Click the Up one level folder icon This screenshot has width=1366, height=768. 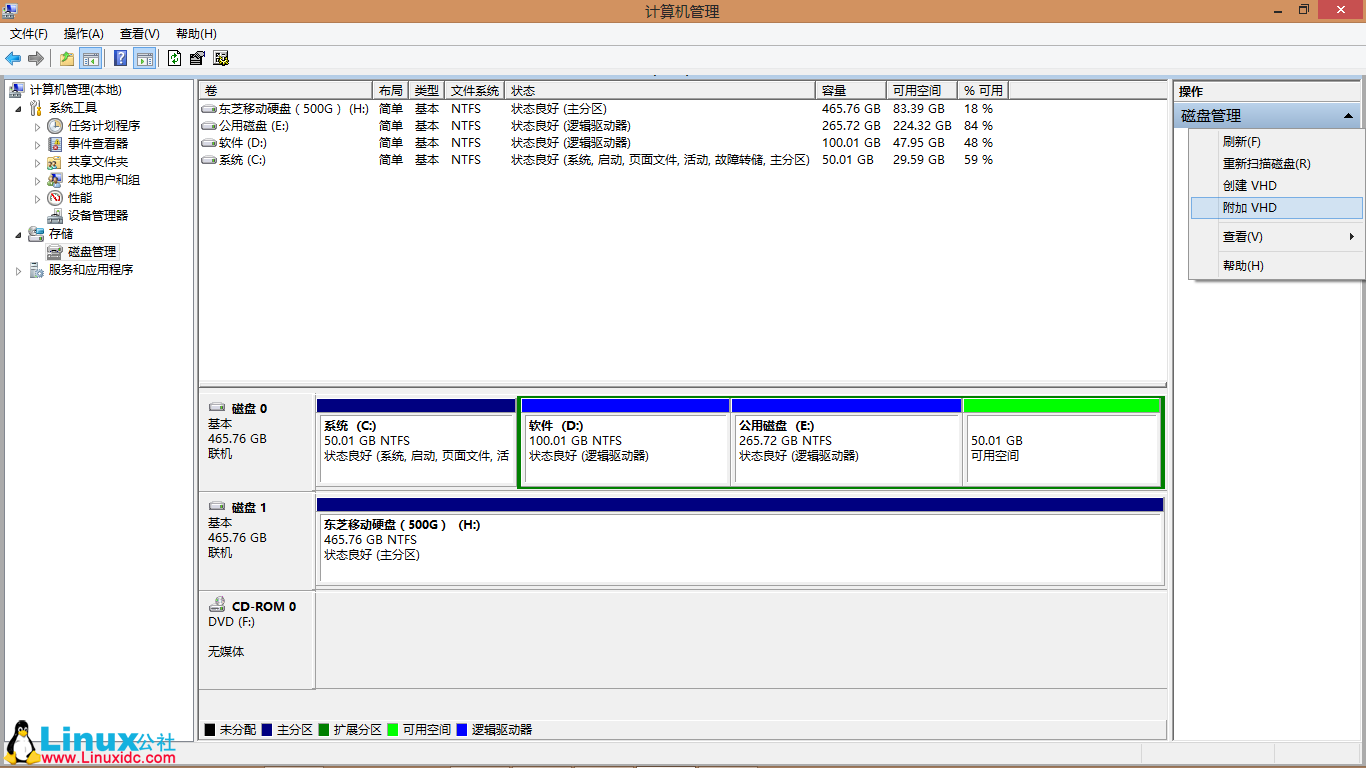66,58
